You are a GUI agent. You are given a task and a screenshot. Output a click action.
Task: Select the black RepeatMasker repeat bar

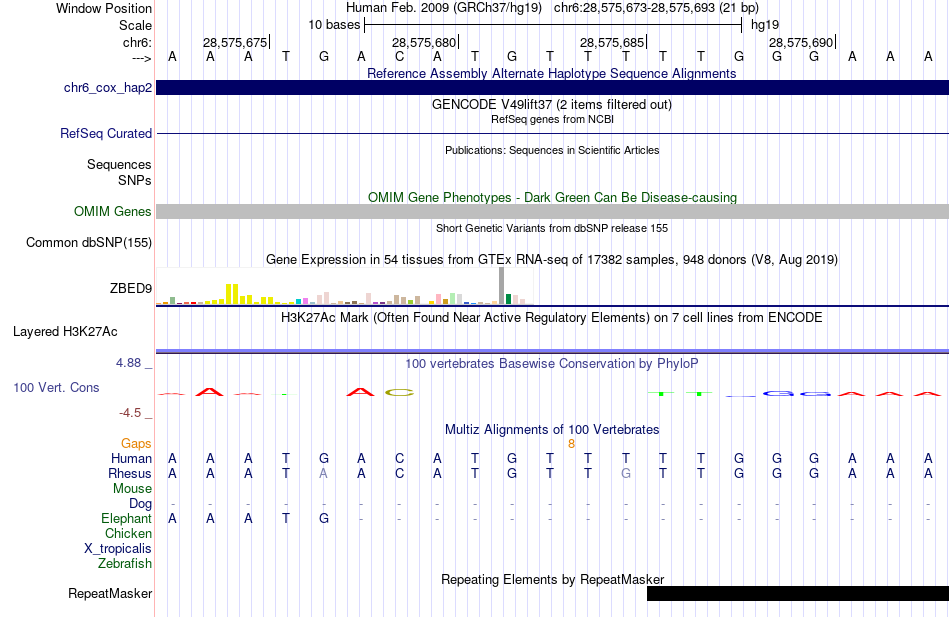tap(798, 593)
